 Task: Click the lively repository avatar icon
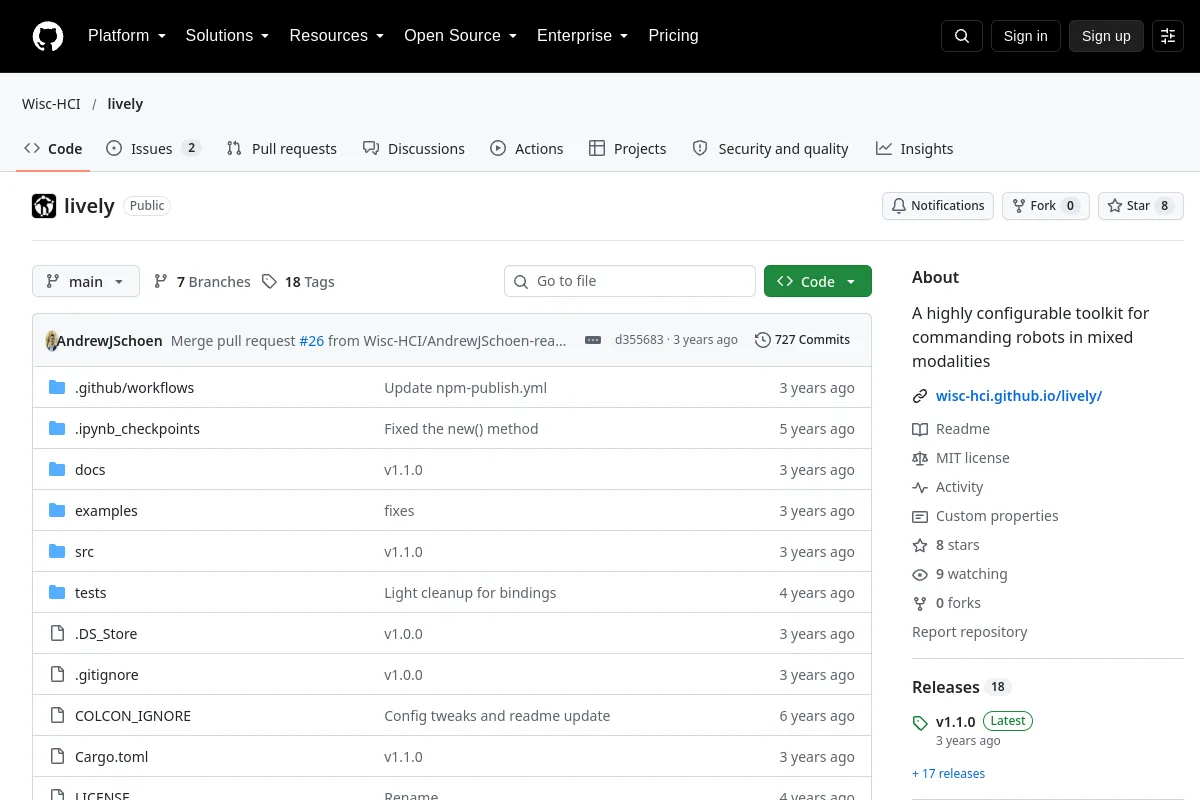[x=44, y=206]
